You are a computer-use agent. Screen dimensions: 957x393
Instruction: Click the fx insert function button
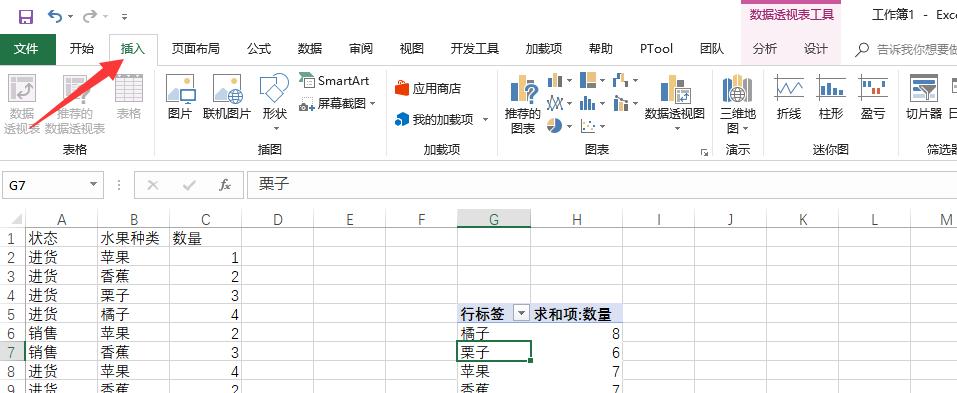[x=225, y=184]
